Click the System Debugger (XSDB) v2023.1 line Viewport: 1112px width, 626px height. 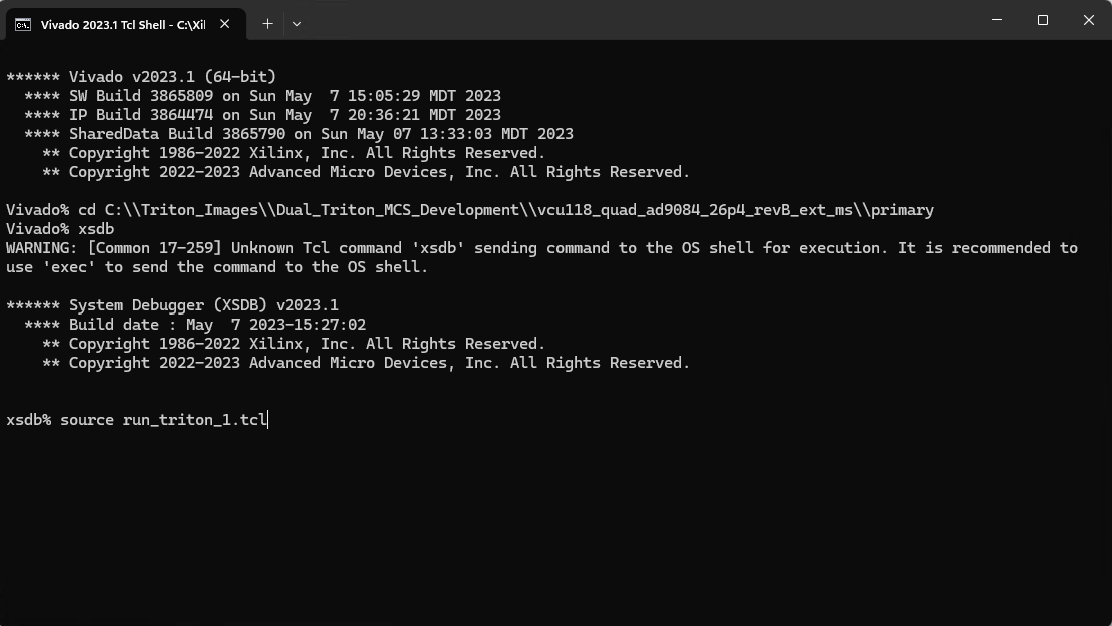(x=172, y=305)
